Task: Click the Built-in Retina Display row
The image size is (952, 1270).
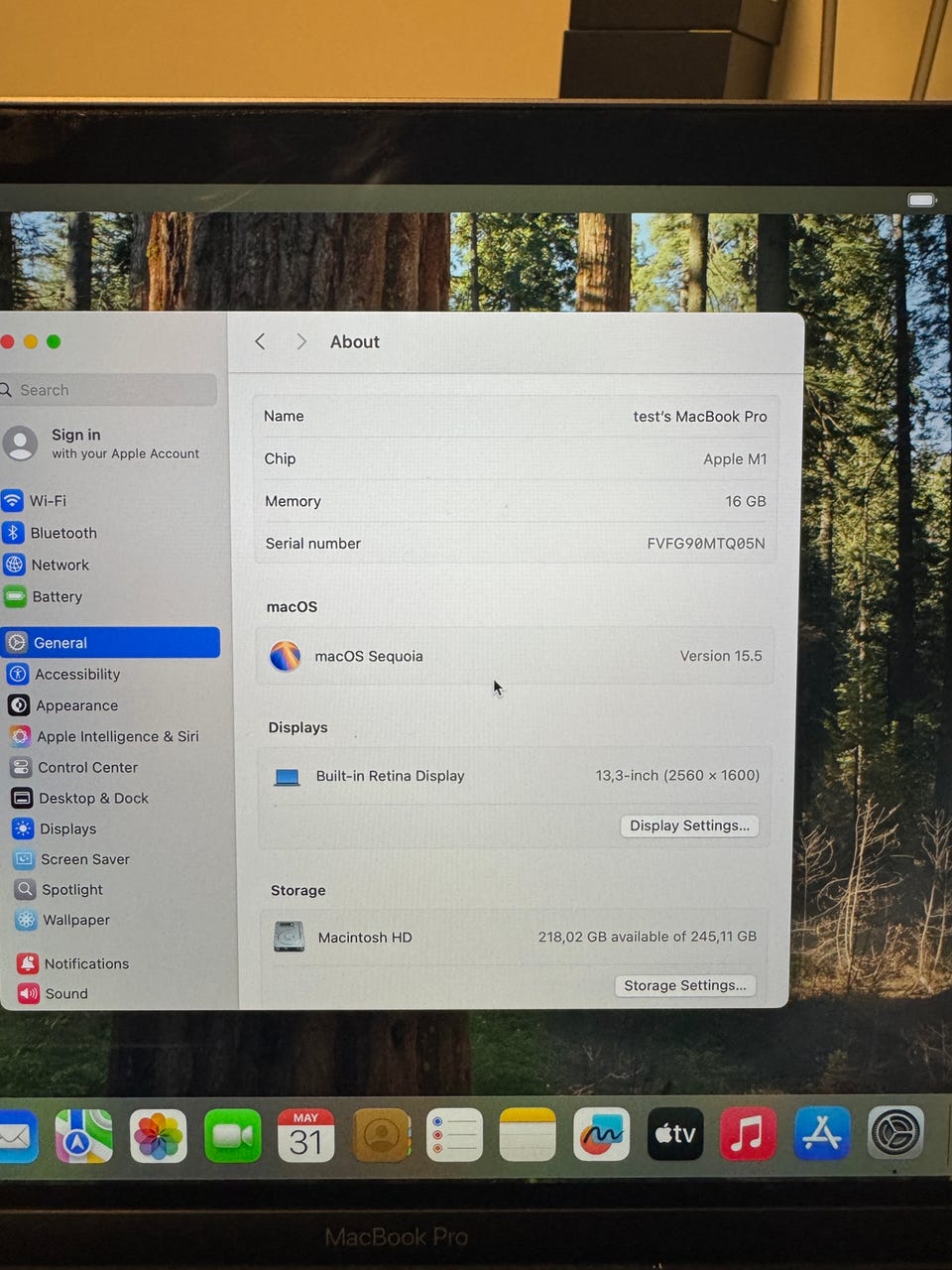Action: coord(516,776)
